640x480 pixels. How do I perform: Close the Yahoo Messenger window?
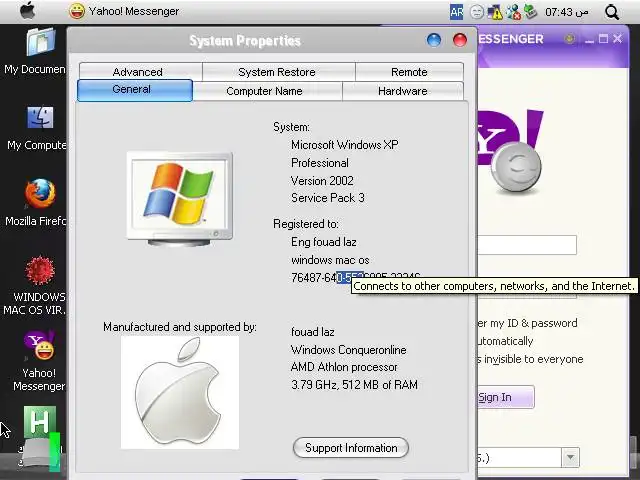(x=618, y=39)
